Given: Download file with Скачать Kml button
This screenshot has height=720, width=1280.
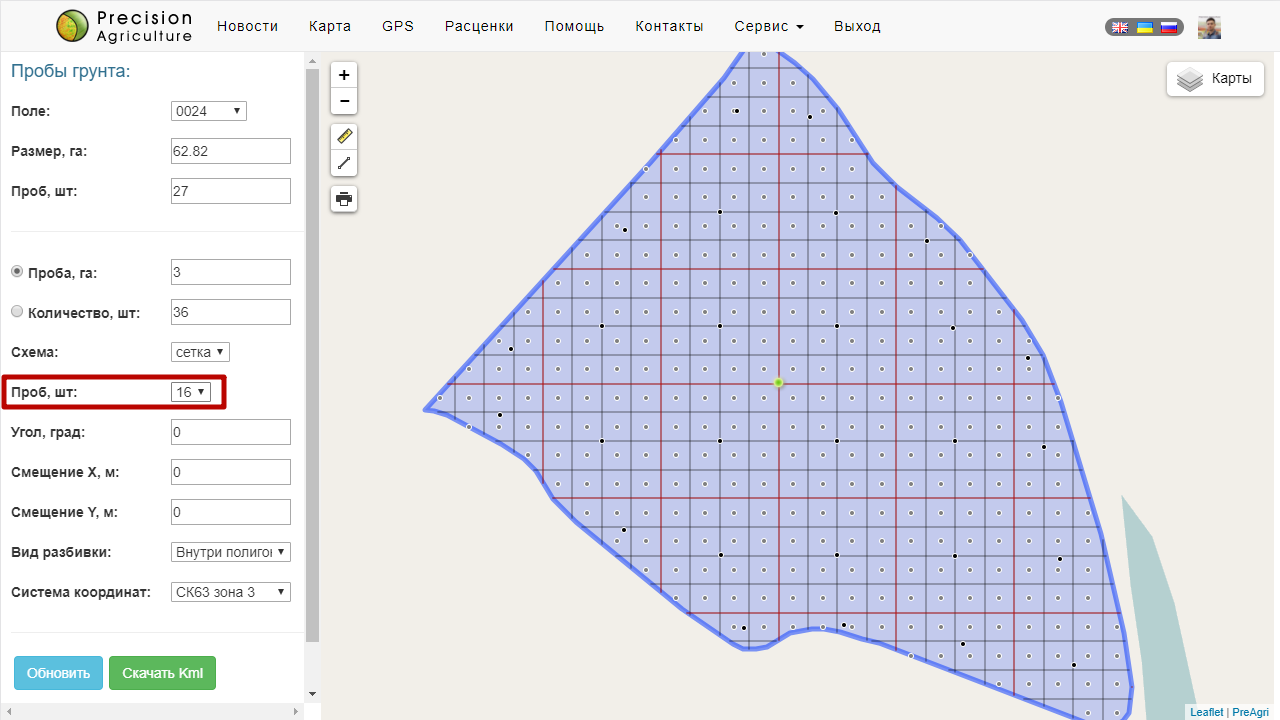Looking at the screenshot, I should click(x=162, y=673).
